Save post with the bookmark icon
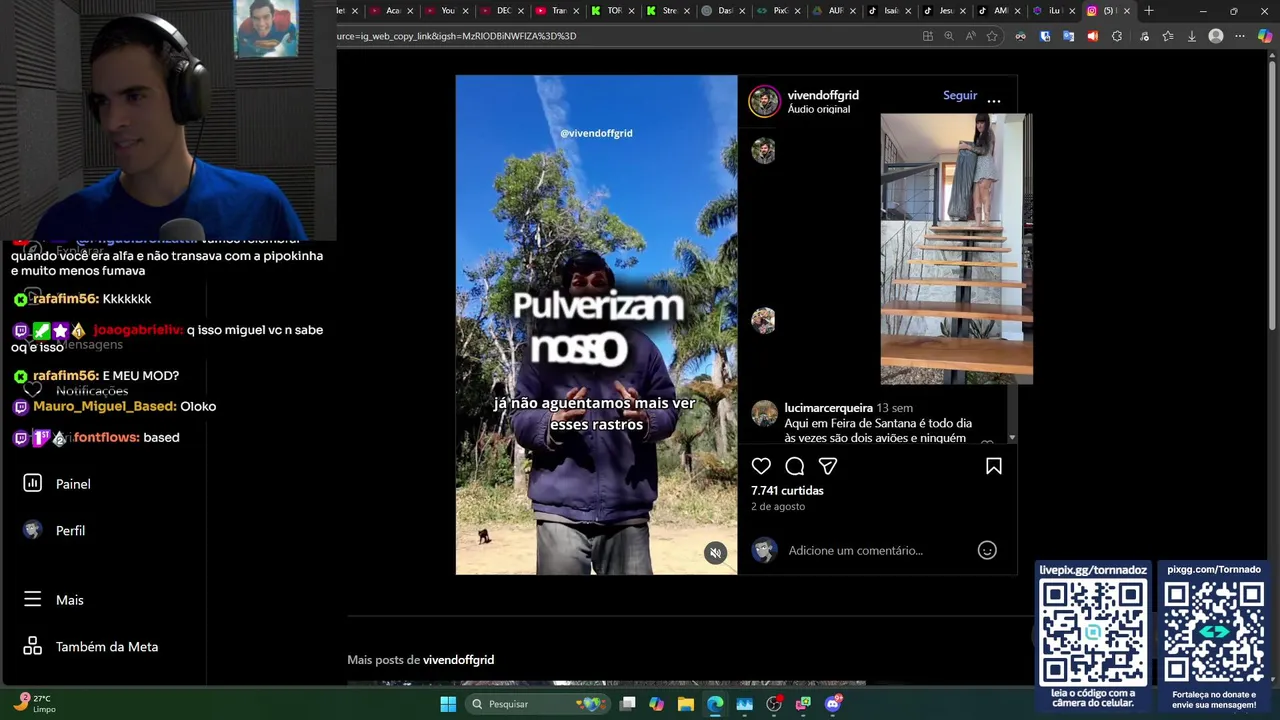Screen dimensions: 1280x720 coord(994,466)
